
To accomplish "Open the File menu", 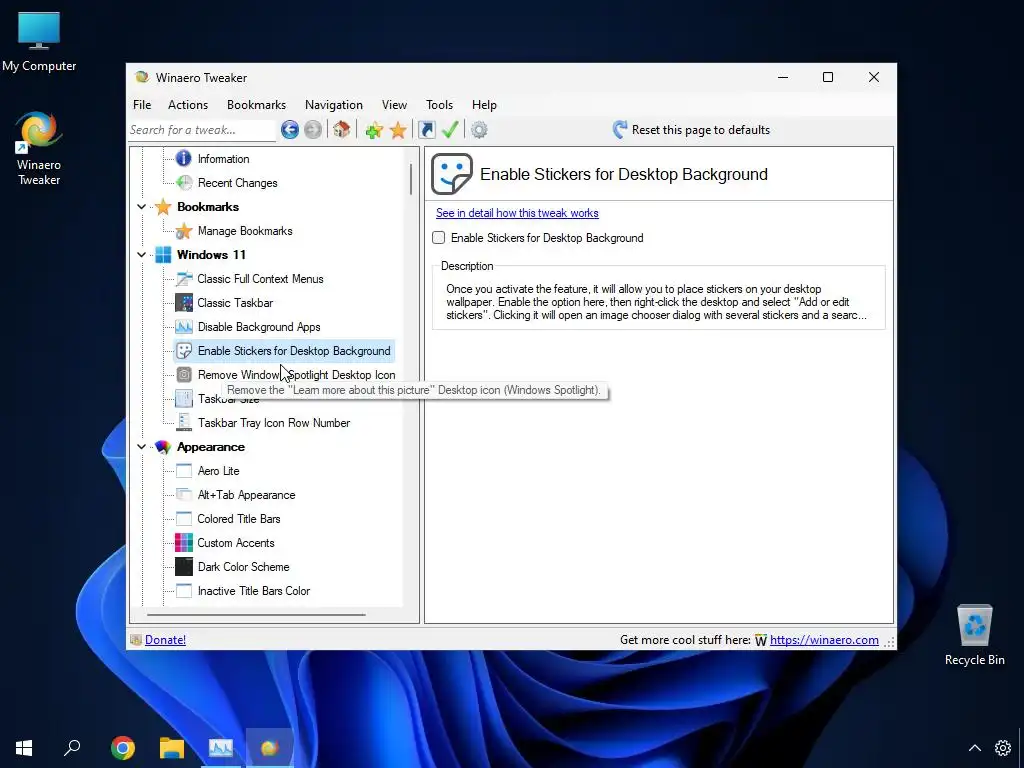I will [142, 104].
